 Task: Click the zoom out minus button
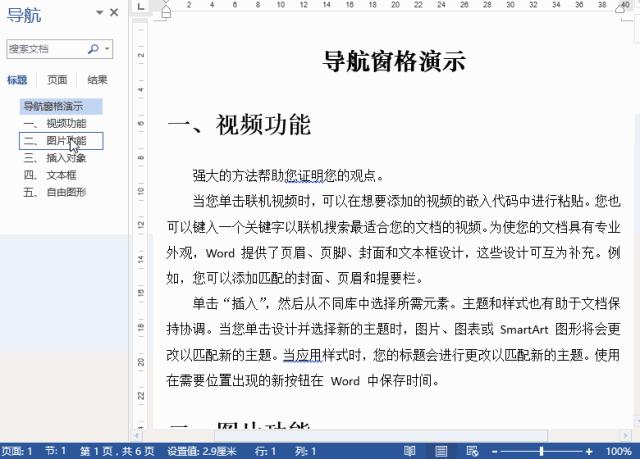point(495,452)
